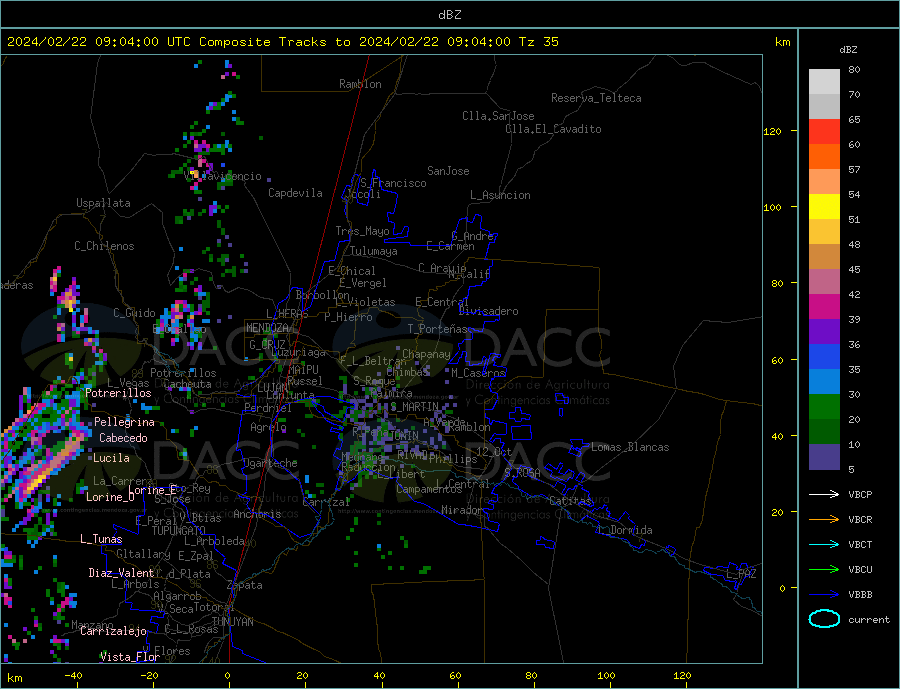Click the 100 km mark on the horizontal axis
900x689 pixels.
click(606, 675)
